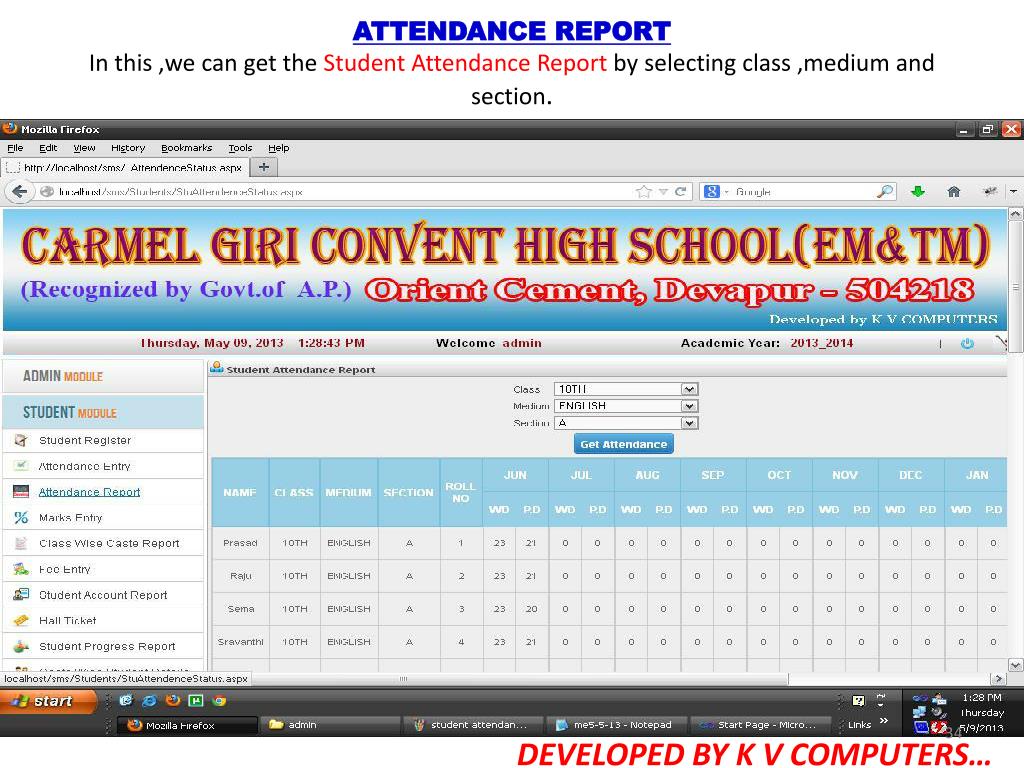1024x768 pixels.
Task: Expand the STUDENT MODULE sidebar section
Action: point(103,413)
